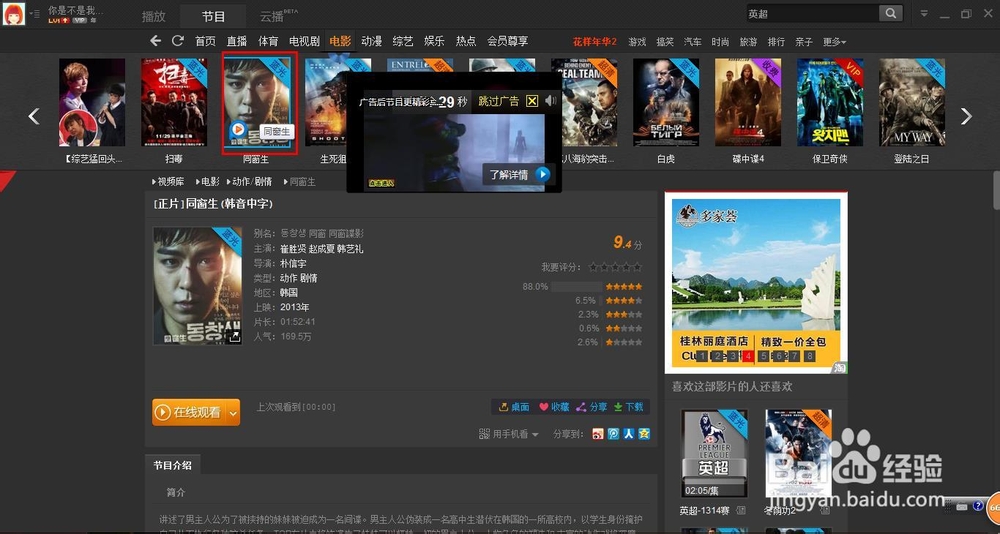The height and width of the screenshot is (534, 1000).
Task: Refresh the page with the reload icon
Action: click(178, 41)
